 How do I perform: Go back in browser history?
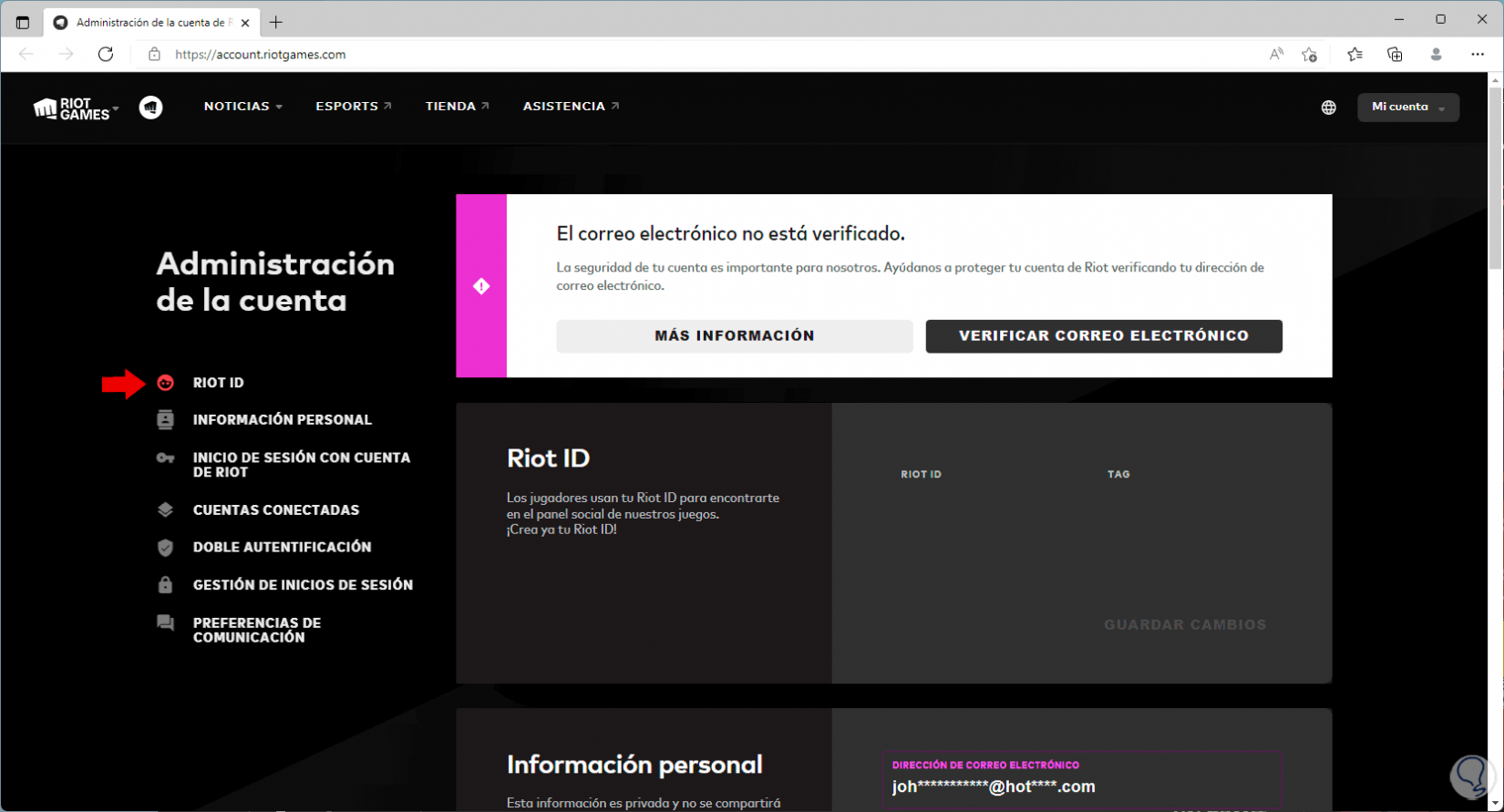coord(26,54)
